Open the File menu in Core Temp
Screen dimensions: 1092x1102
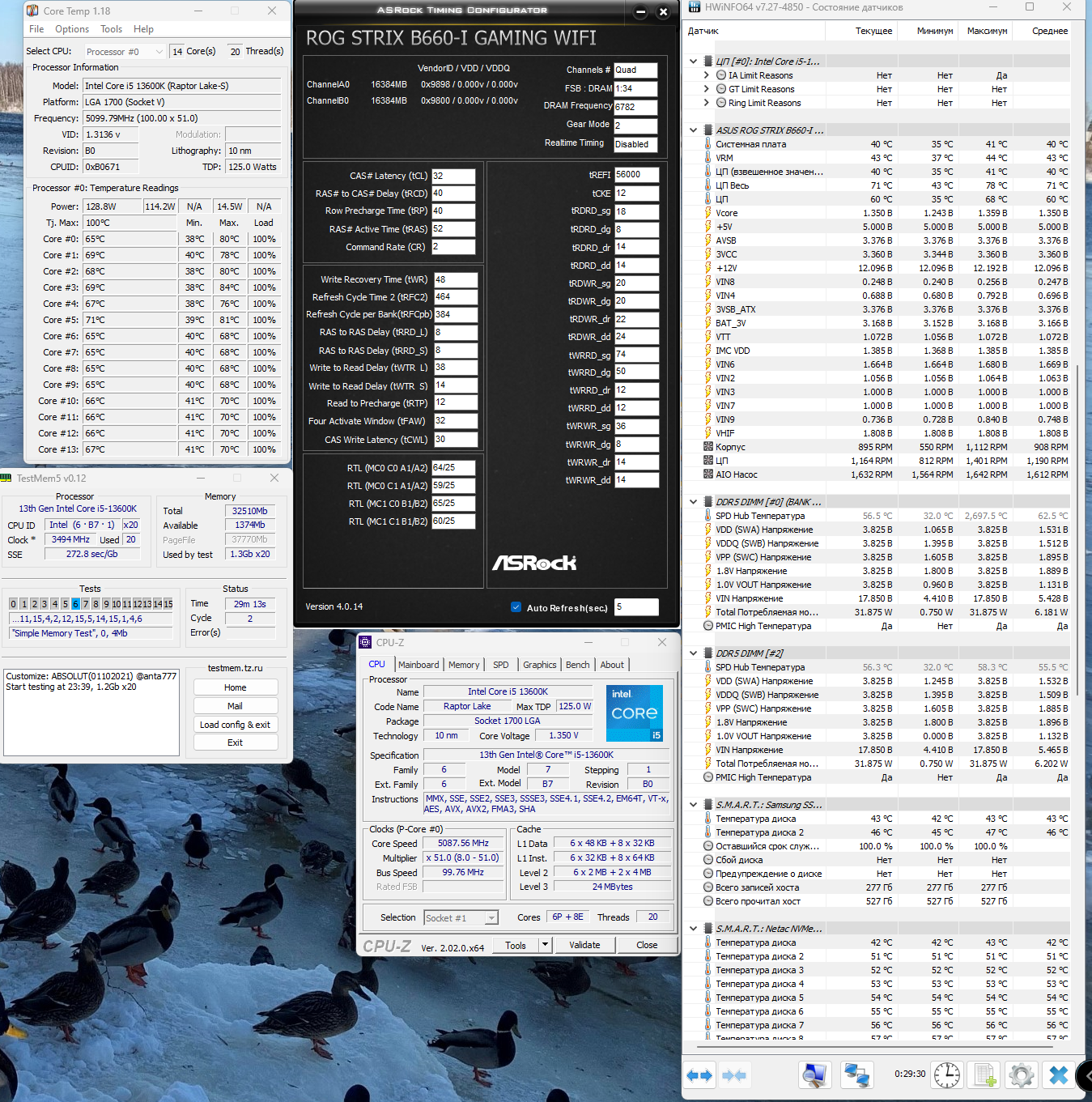(x=36, y=29)
